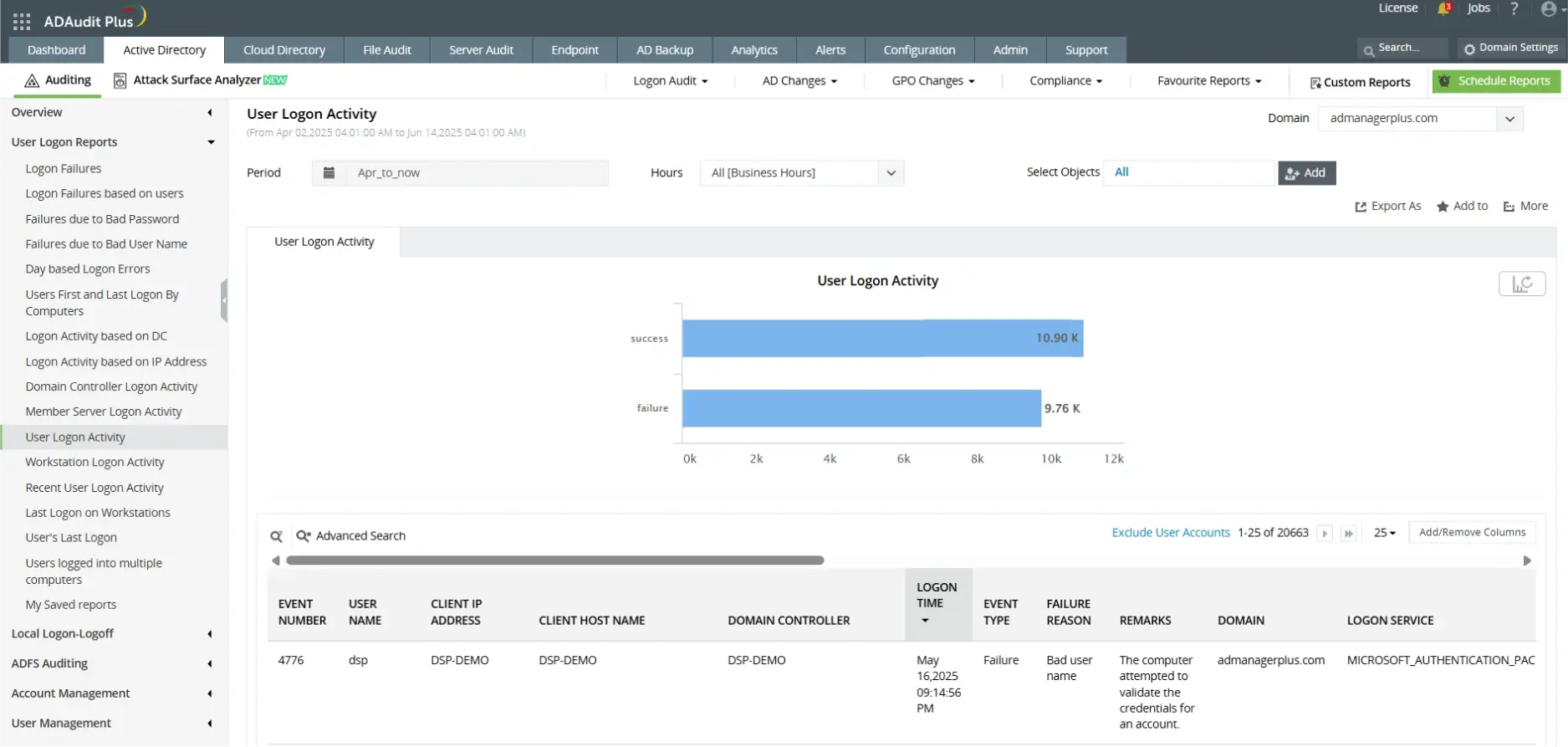The height and width of the screenshot is (747, 1568).
Task: Open My Saved reports
Action: tap(71, 605)
